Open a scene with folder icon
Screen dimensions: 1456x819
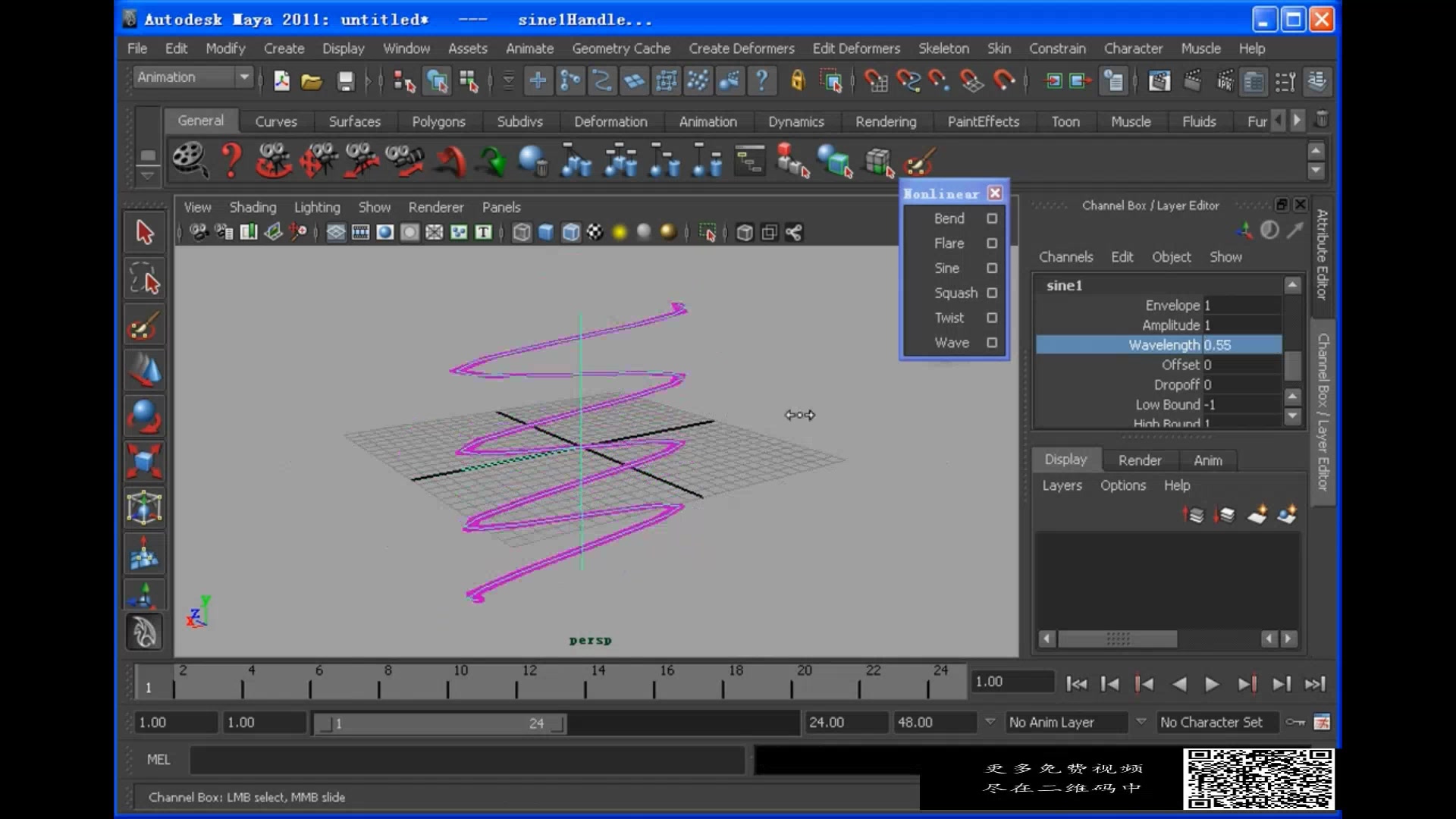(312, 81)
